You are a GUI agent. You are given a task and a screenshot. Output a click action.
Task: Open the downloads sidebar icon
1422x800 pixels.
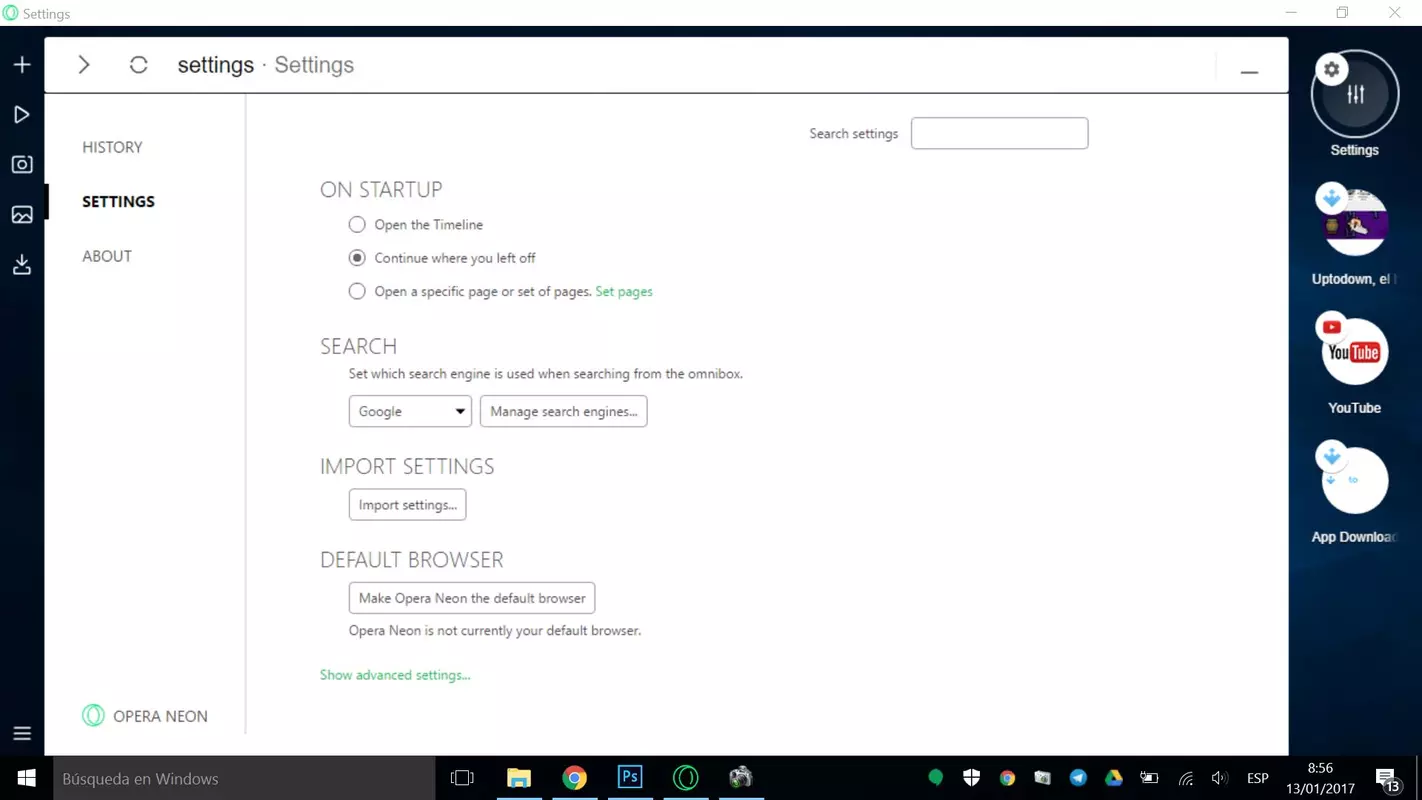point(22,265)
